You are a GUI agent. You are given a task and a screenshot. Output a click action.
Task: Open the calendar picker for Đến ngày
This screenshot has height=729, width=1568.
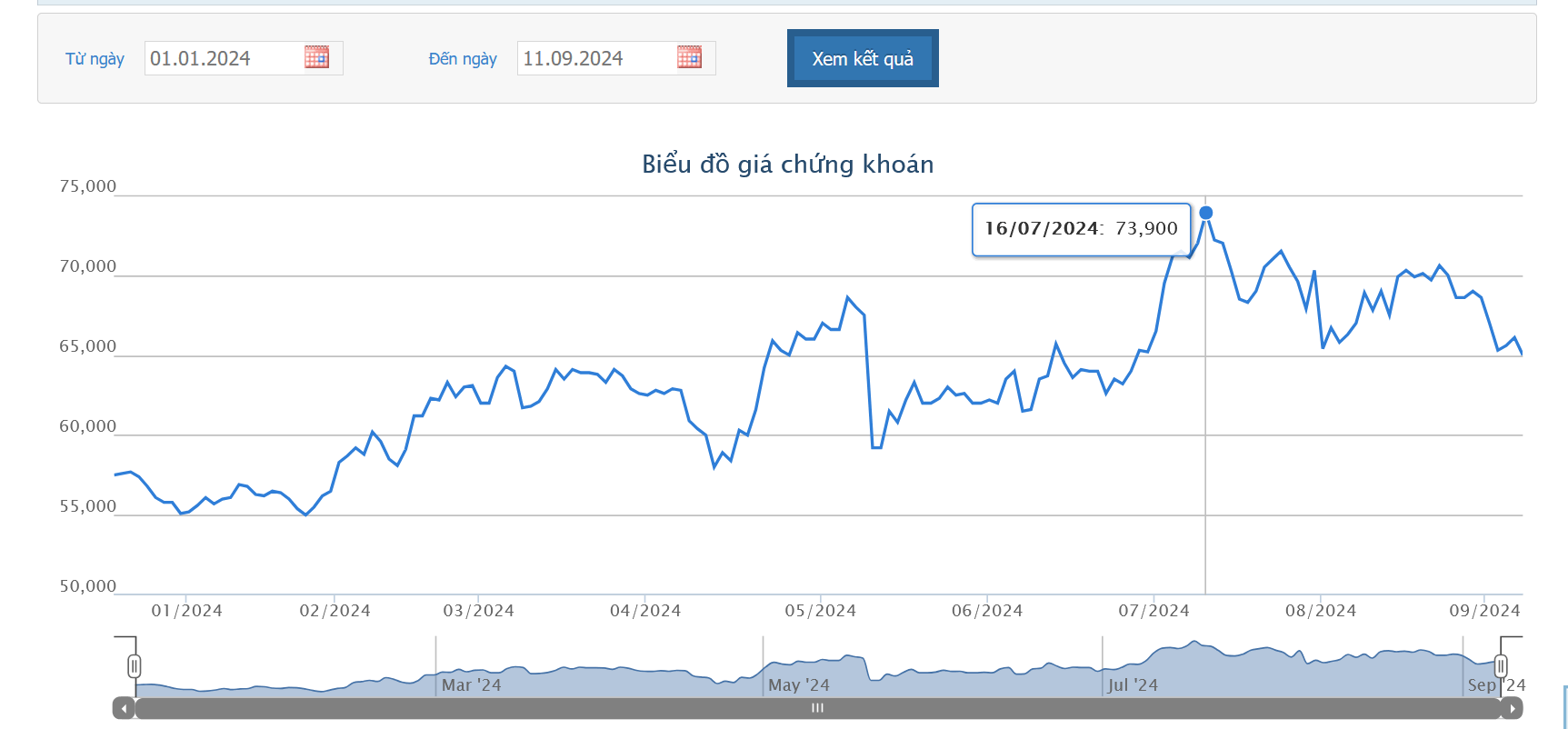coord(689,57)
